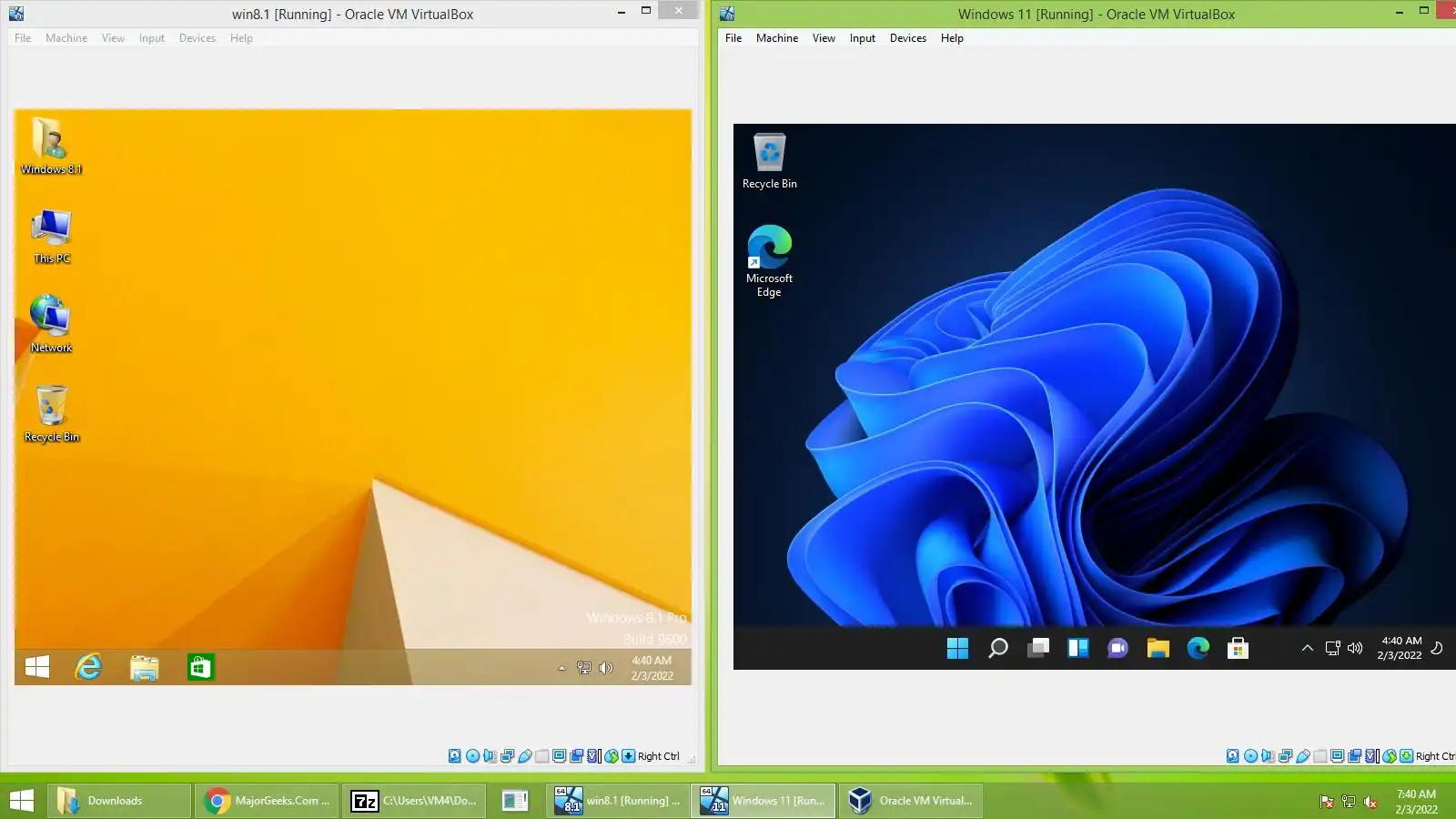Click the speaker icon in Windows 11 tray
The height and width of the screenshot is (819, 1456).
[x=1355, y=648]
